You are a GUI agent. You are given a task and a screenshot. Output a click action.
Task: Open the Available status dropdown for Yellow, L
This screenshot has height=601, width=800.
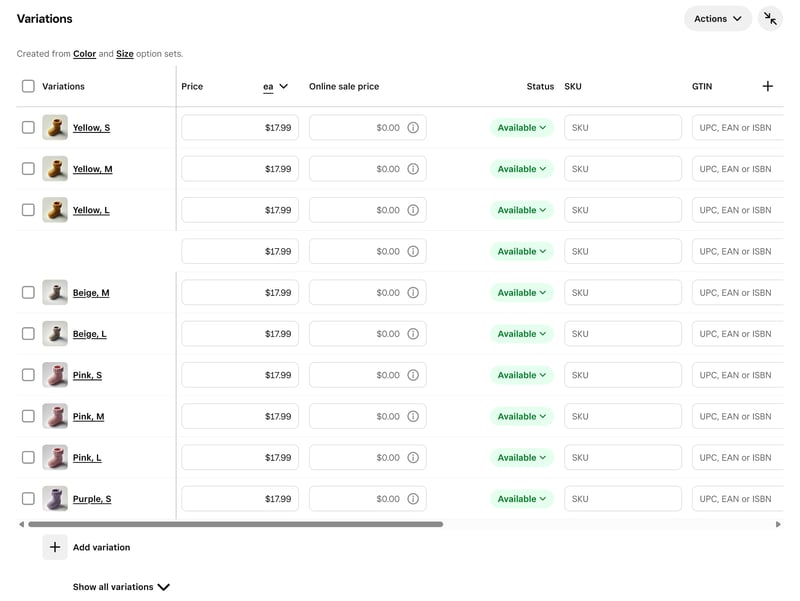click(521, 210)
